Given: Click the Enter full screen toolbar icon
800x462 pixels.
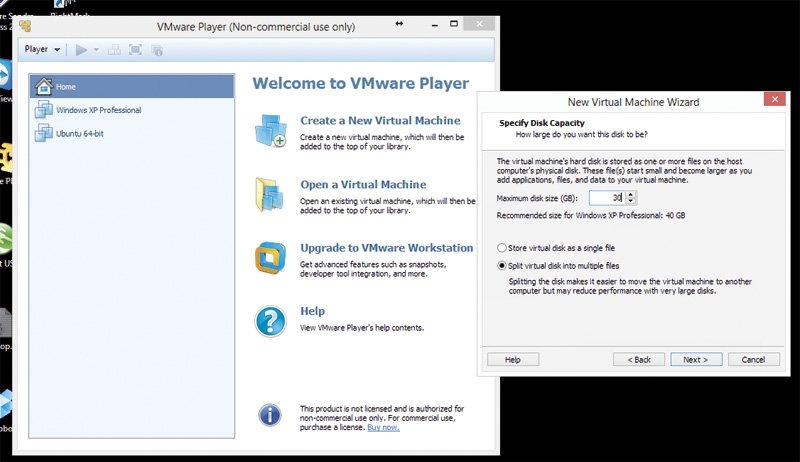Looking at the screenshot, I should (135, 50).
